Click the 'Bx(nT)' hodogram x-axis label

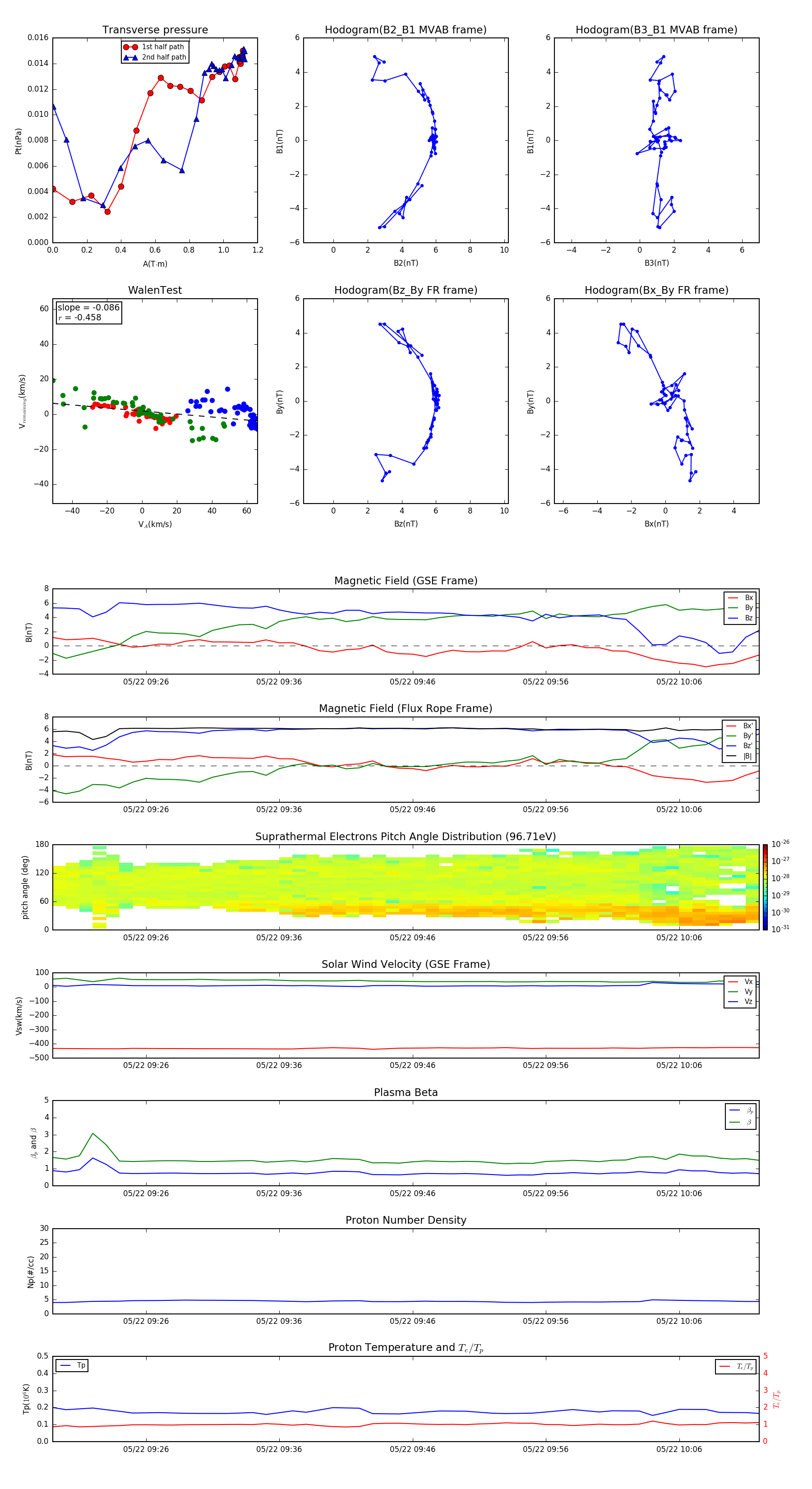[x=656, y=524]
